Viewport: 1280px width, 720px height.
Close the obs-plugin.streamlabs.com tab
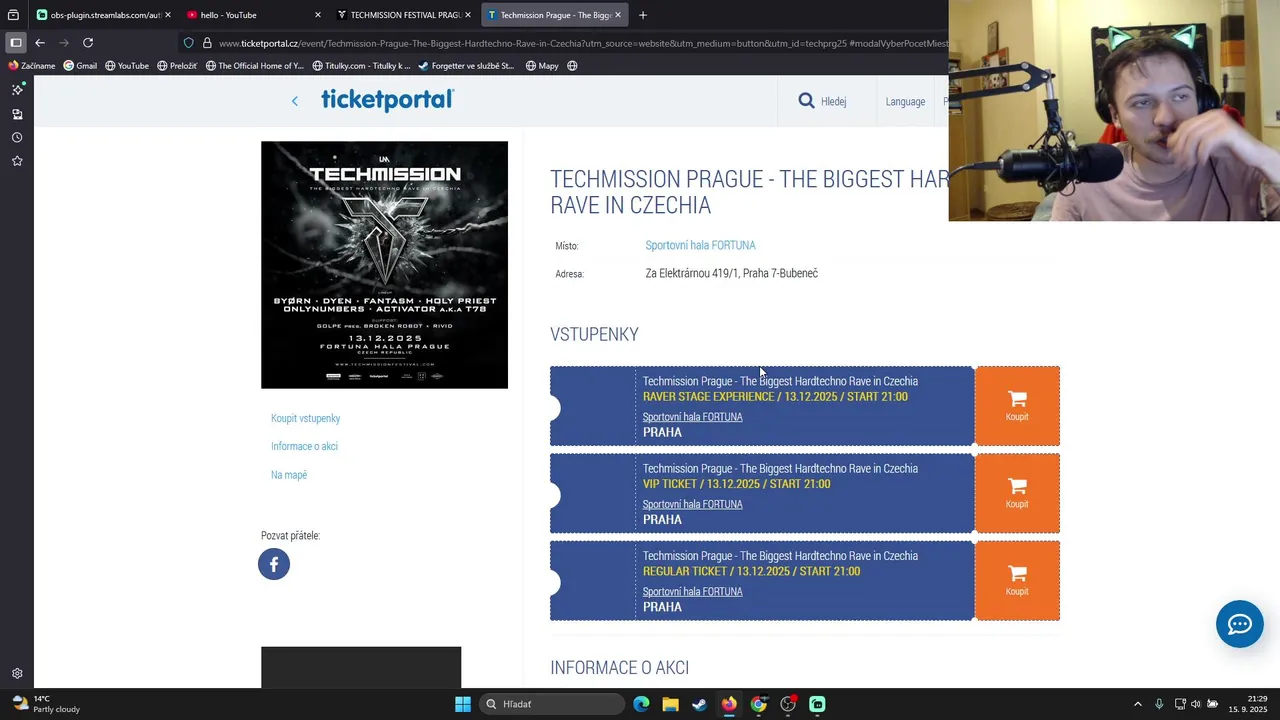coord(168,15)
